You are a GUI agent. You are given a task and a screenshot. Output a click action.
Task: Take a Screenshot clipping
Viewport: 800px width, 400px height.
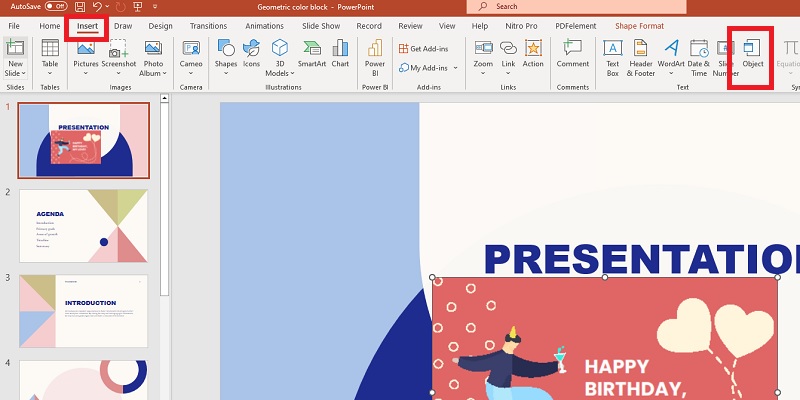pyautogui.click(x=119, y=58)
